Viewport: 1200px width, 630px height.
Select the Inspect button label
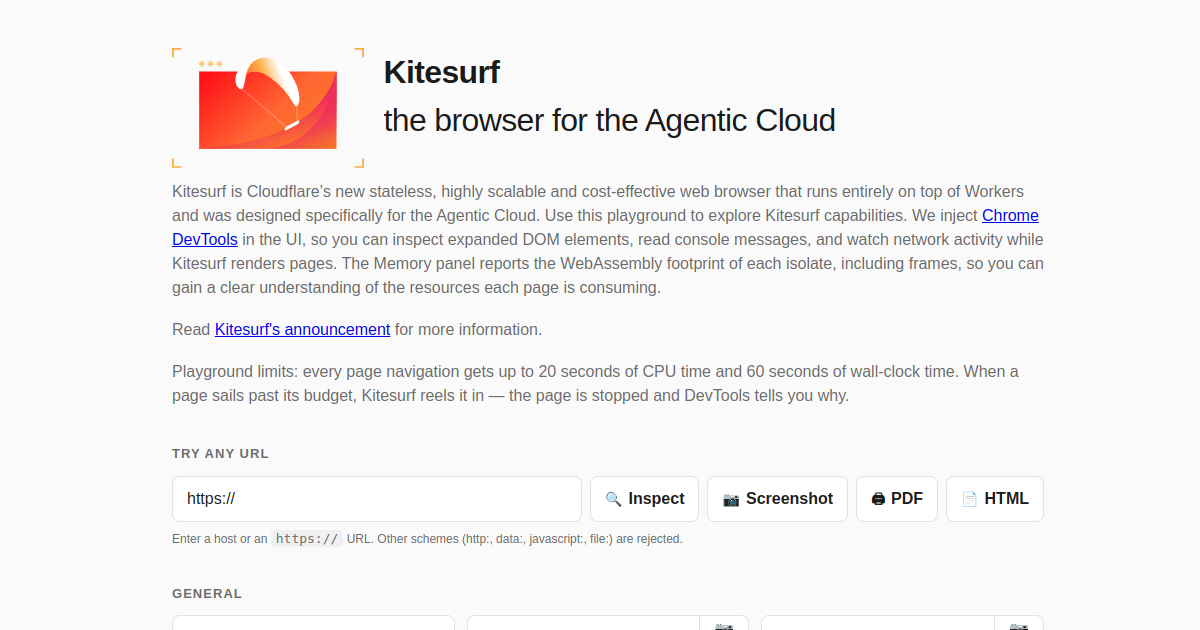(x=656, y=499)
